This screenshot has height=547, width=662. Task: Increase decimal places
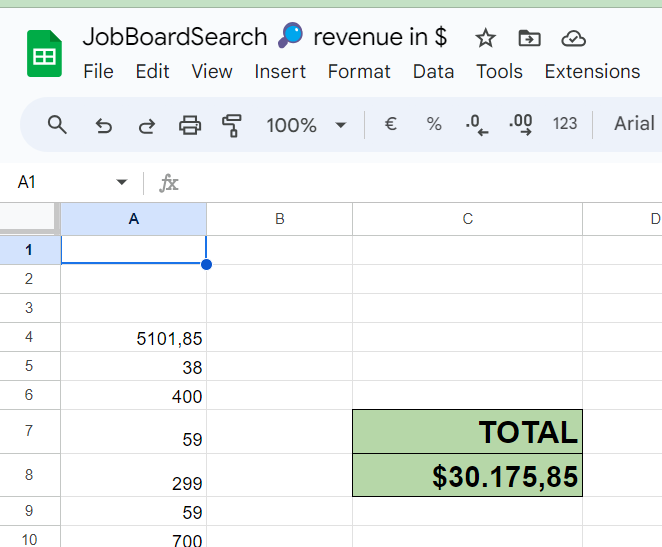tap(521, 125)
